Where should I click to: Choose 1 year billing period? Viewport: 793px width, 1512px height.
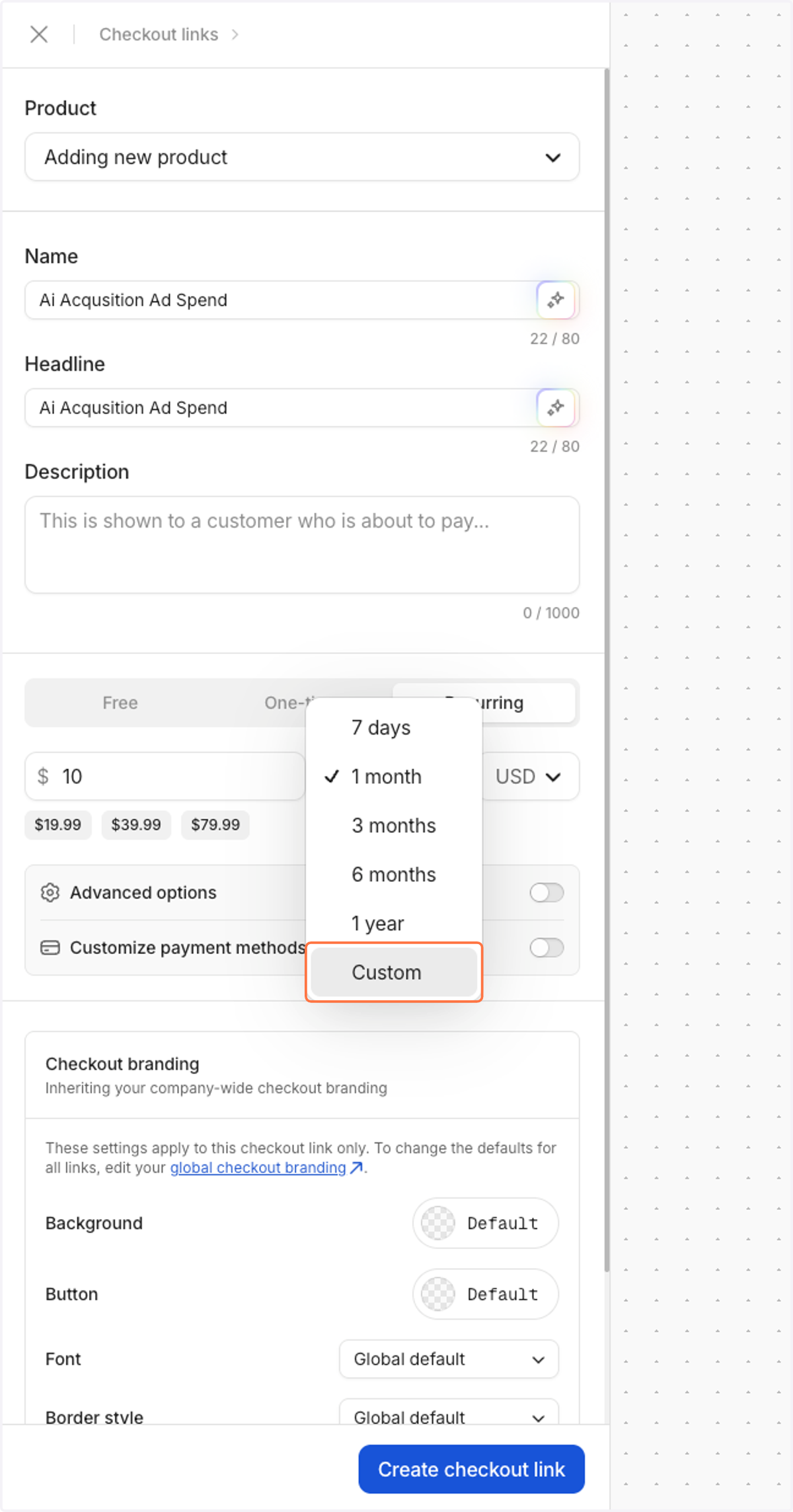pyautogui.click(x=394, y=924)
